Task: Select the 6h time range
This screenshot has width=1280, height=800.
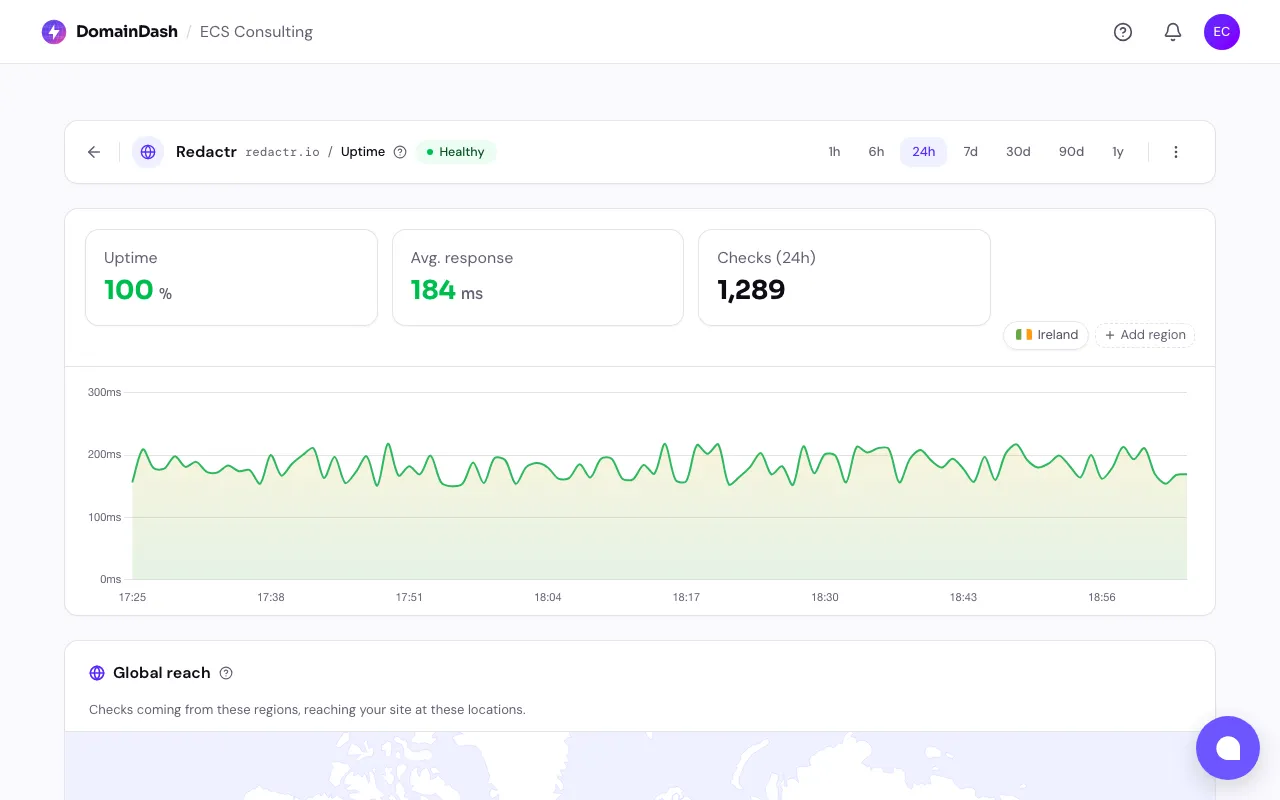Action: tap(876, 152)
